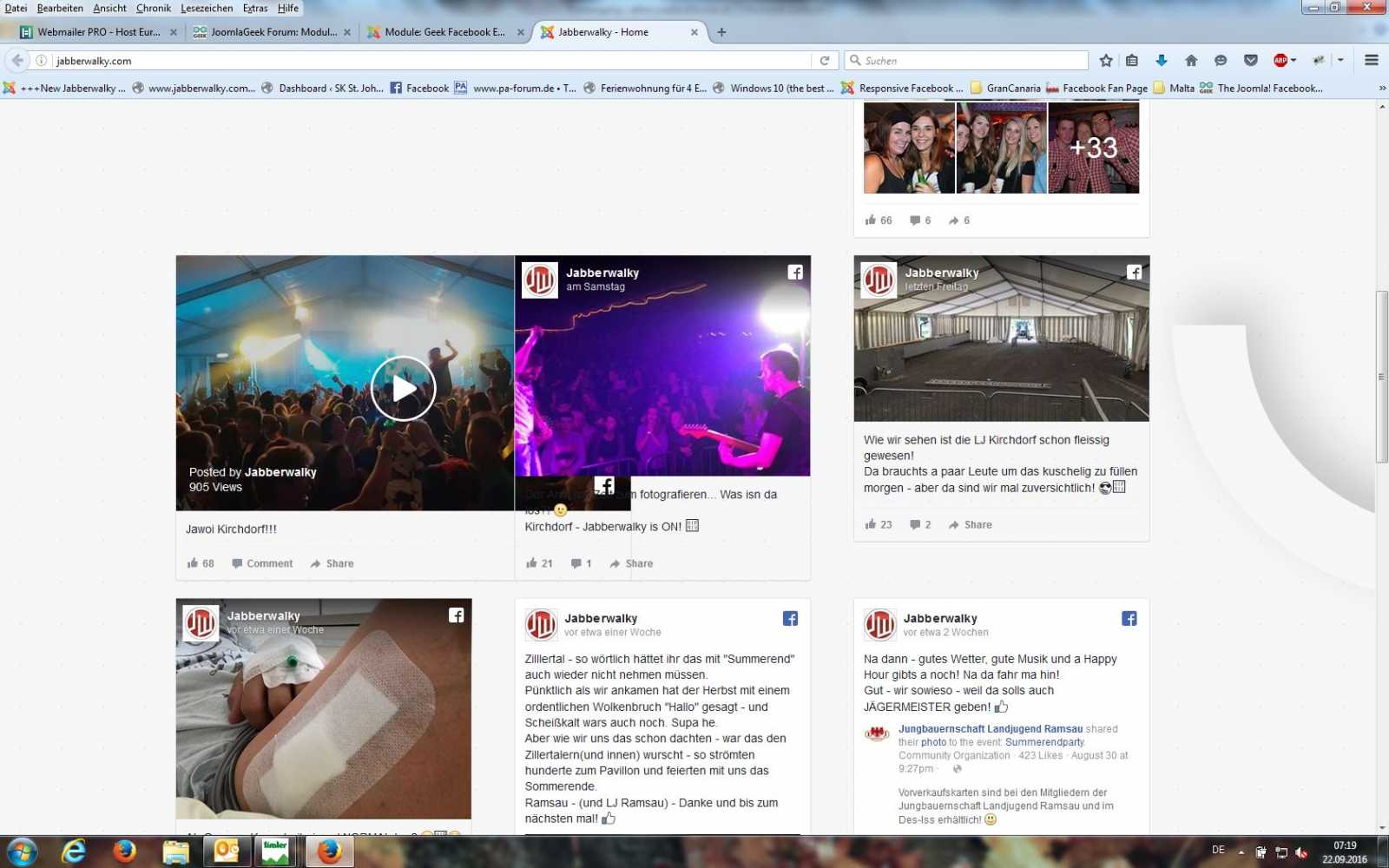This screenshot has width=1389, height=868.
Task: Show more bookmarks chevron
Action: pos(1382,88)
